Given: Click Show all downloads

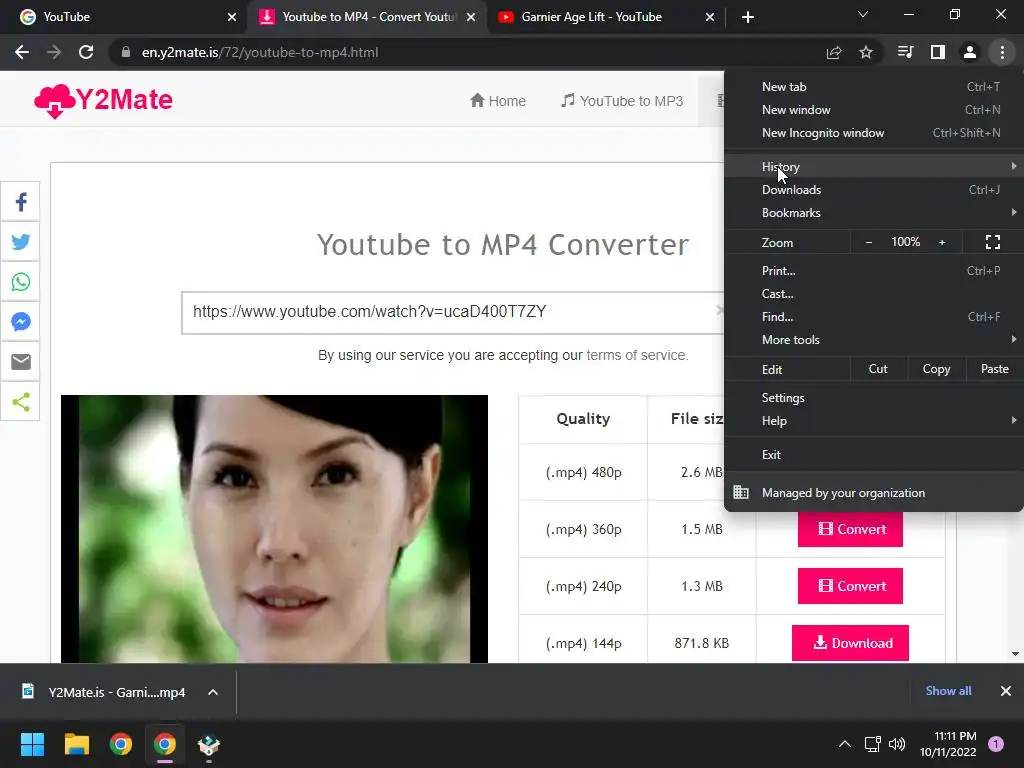Looking at the screenshot, I should click(948, 691).
